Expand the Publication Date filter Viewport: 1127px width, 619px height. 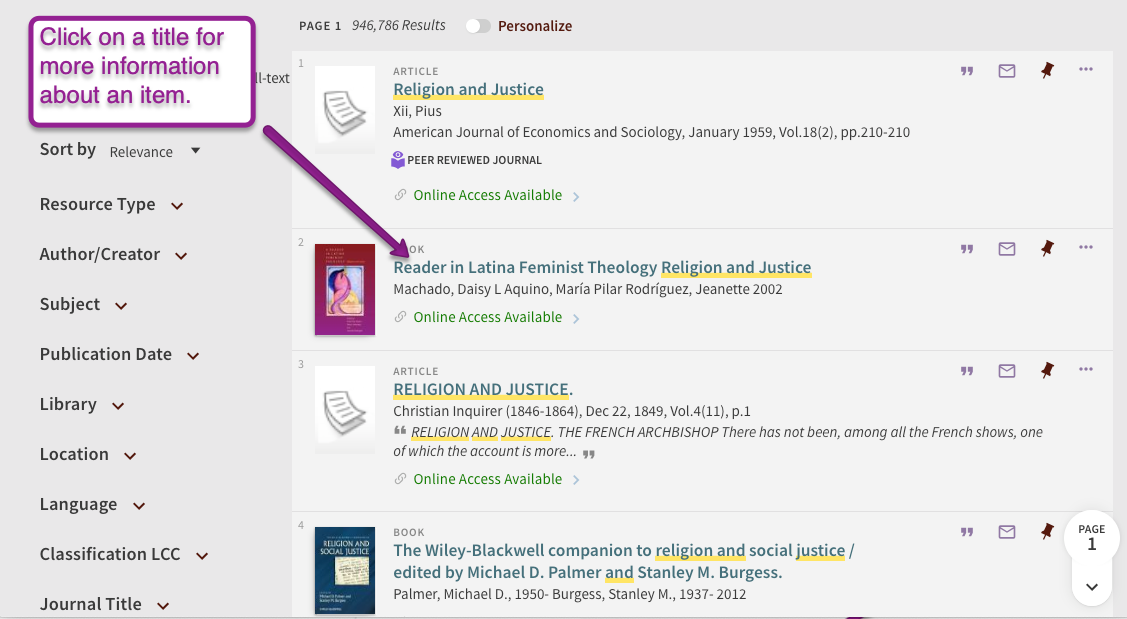point(119,355)
